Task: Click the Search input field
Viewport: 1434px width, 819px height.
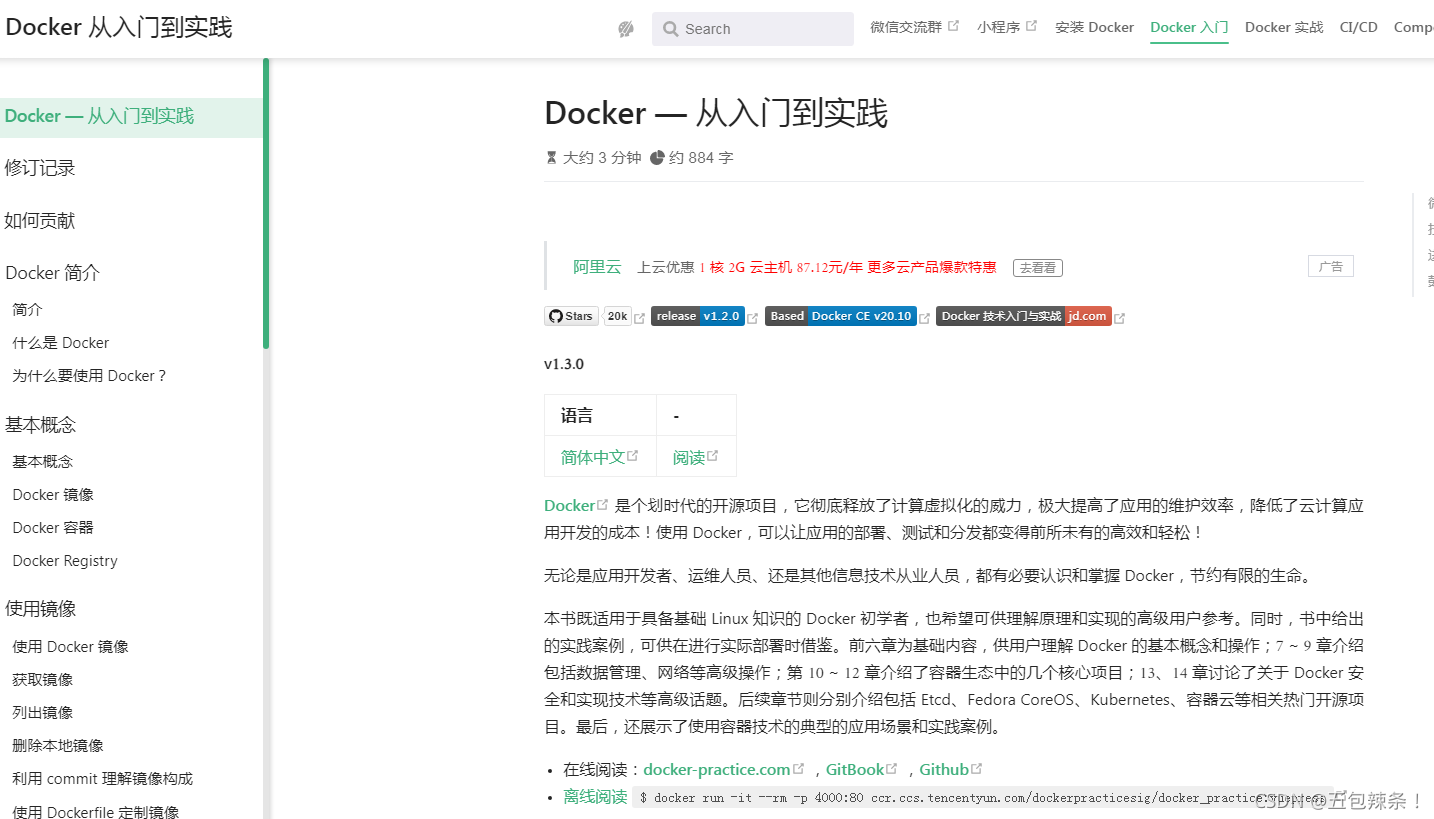Action: [x=753, y=29]
